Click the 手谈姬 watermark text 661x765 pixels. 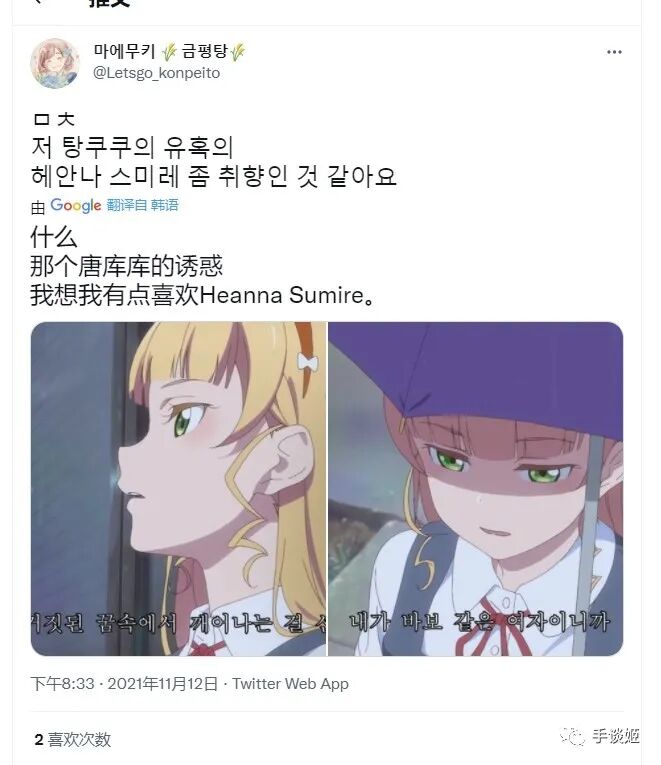[616, 736]
